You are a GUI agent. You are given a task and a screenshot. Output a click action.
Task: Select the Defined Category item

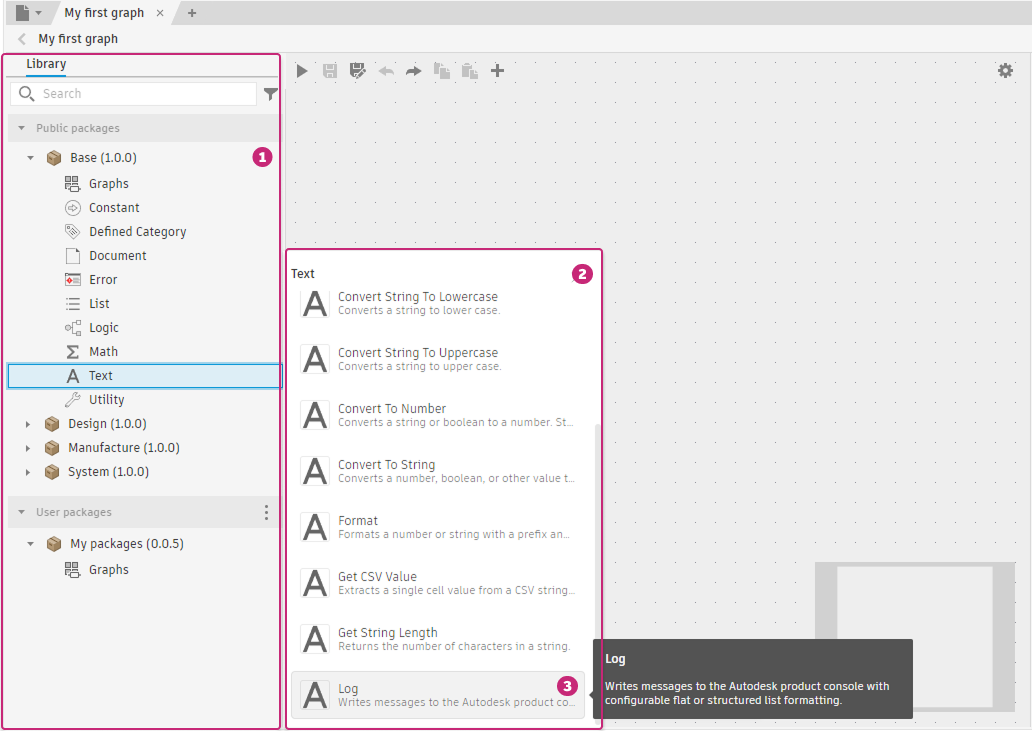138,232
